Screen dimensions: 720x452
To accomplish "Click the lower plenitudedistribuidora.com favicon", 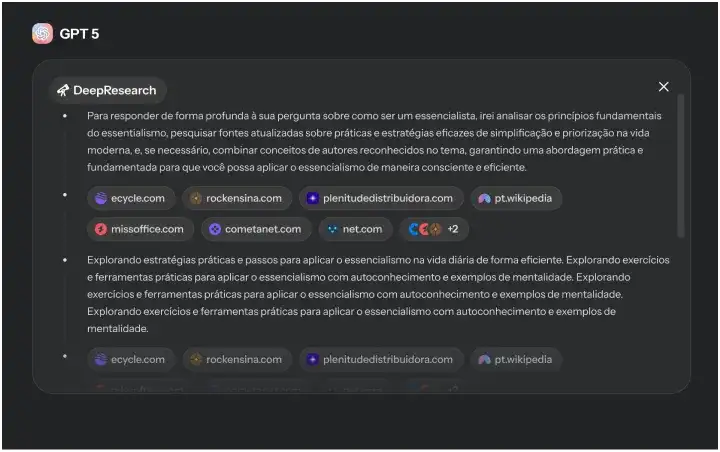I will pos(313,359).
